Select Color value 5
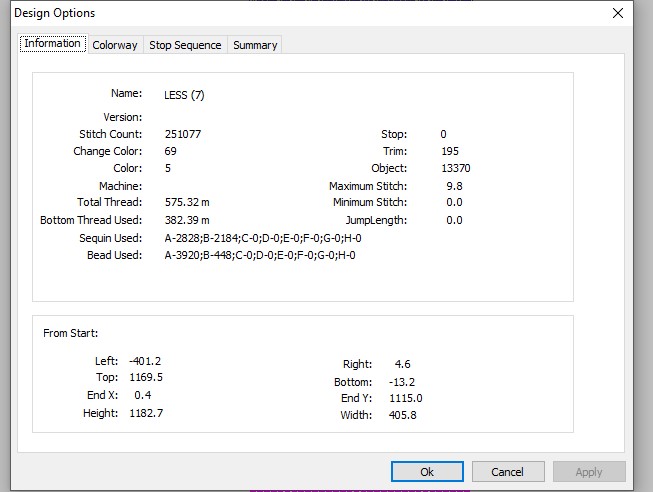Viewport: 653px width, 492px height. pyautogui.click(x=168, y=168)
